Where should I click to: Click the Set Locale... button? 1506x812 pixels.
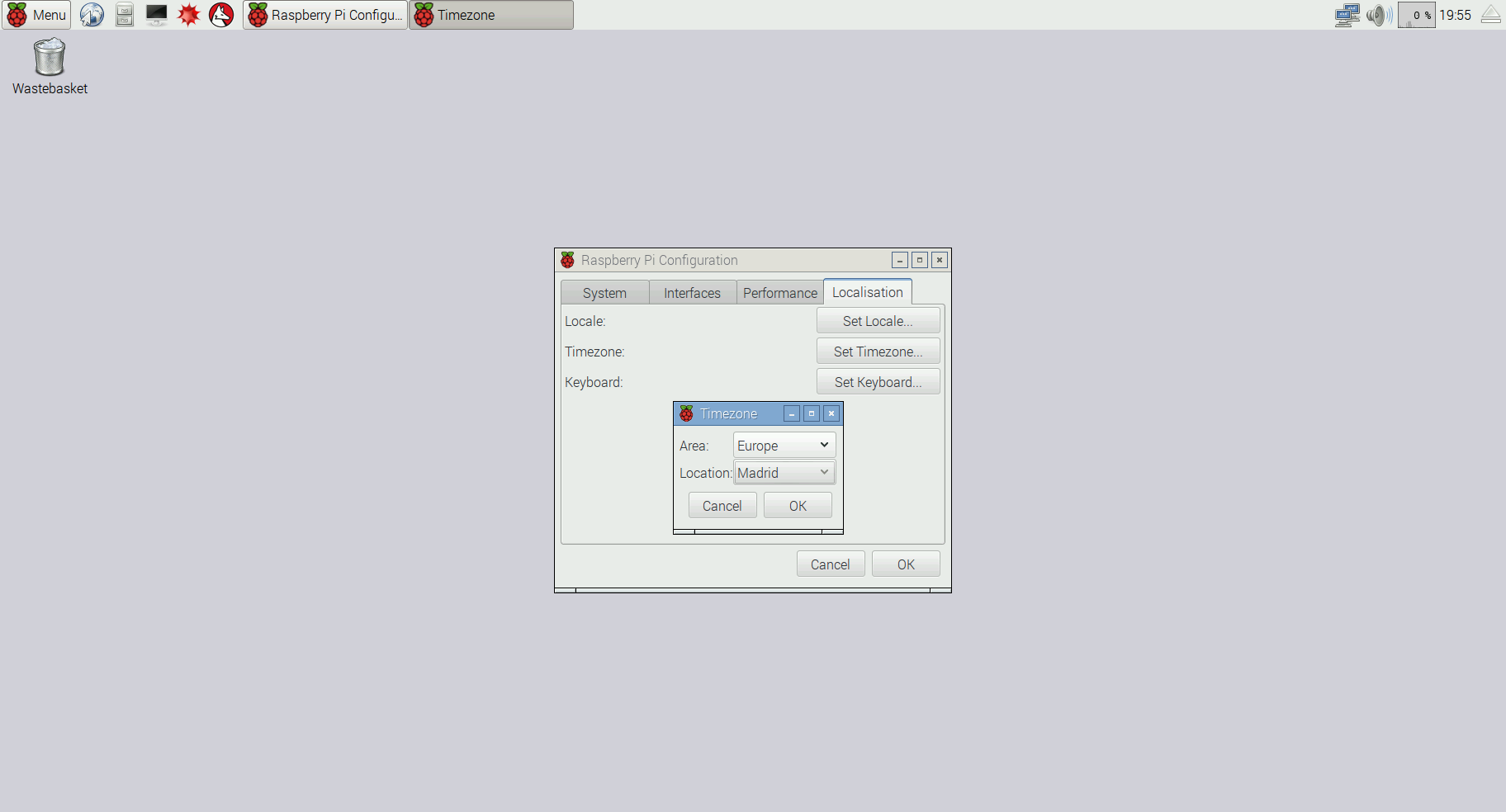878,321
